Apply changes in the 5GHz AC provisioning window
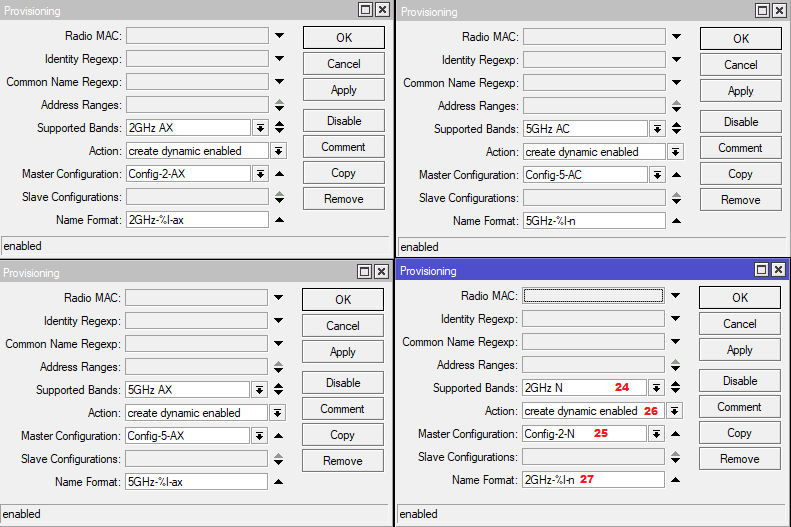This screenshot has width=791, height=527. [x=740, y=91]
